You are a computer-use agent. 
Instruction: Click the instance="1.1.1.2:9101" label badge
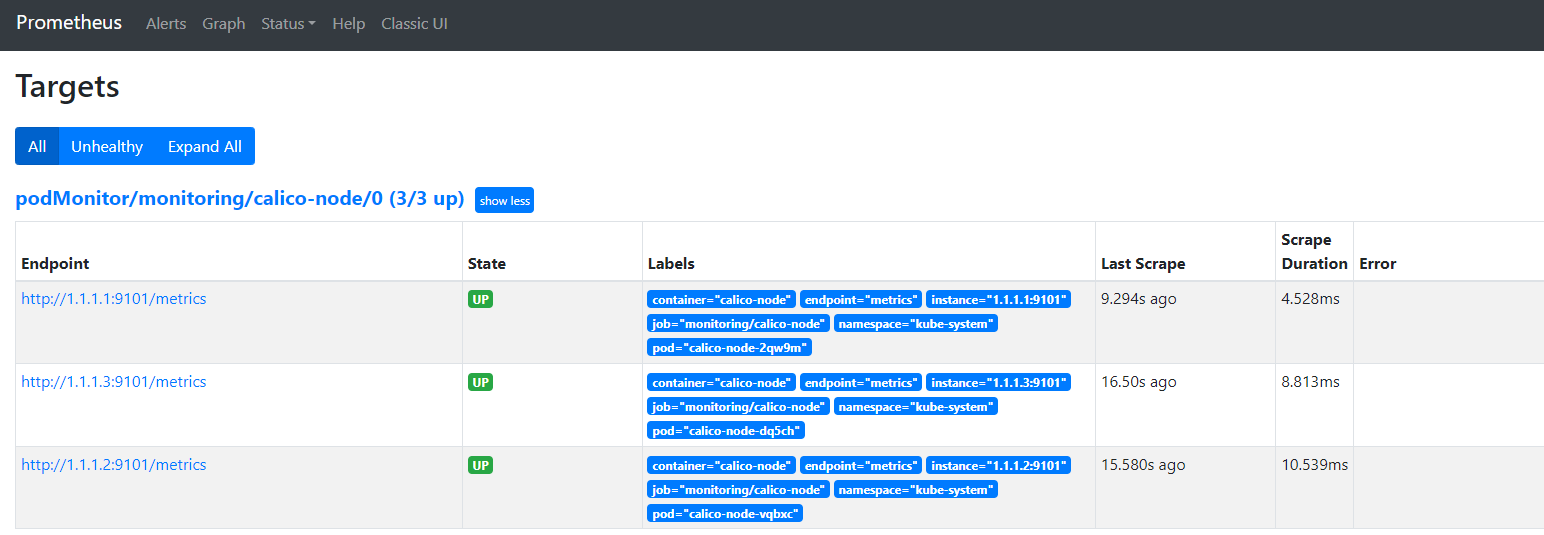pyautogui.click(x=998, y=465)
